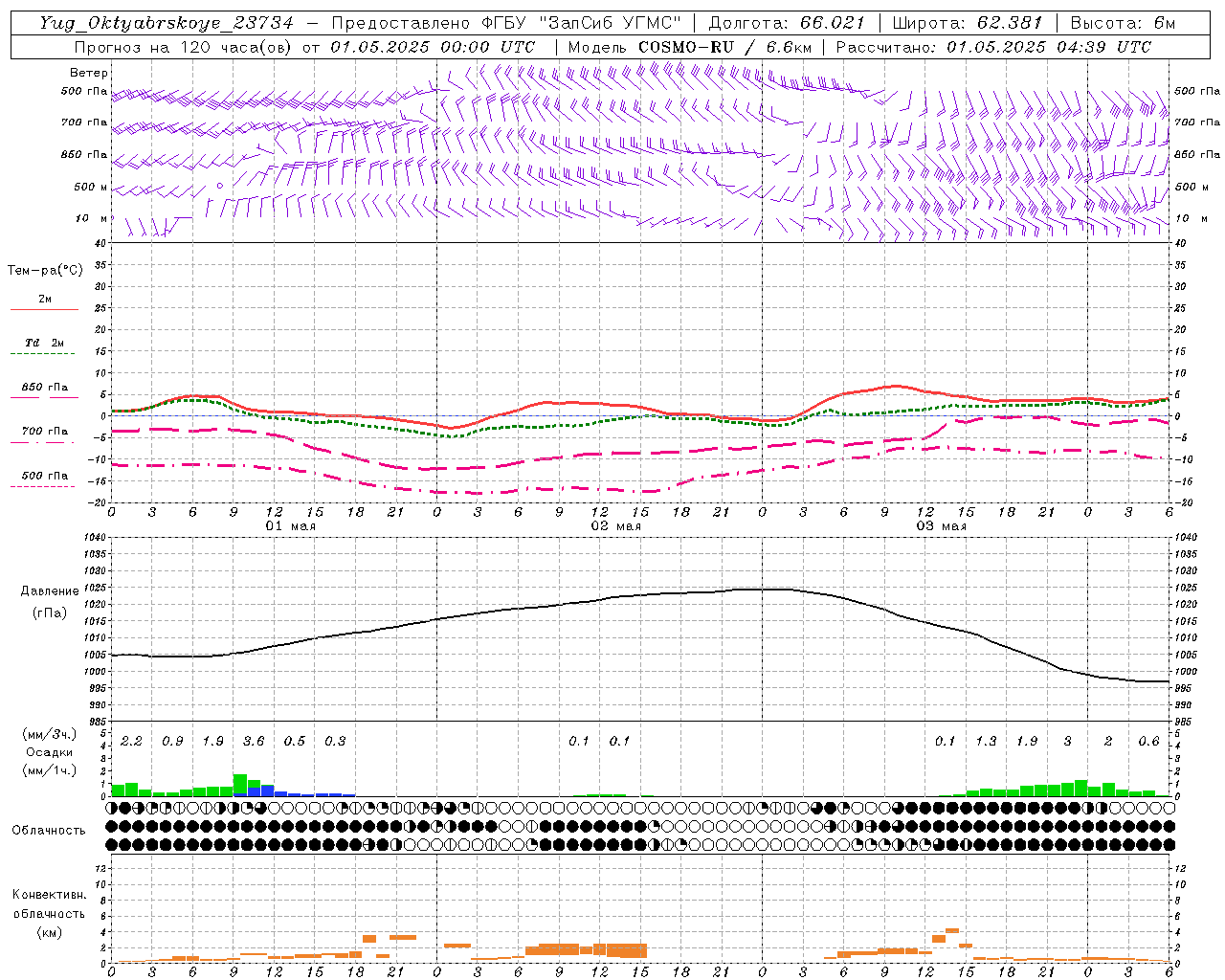Viewport: 1225px width, 980px height.
Task: Click the "(гПа)" unit under Давление
Action: [50, 612]
